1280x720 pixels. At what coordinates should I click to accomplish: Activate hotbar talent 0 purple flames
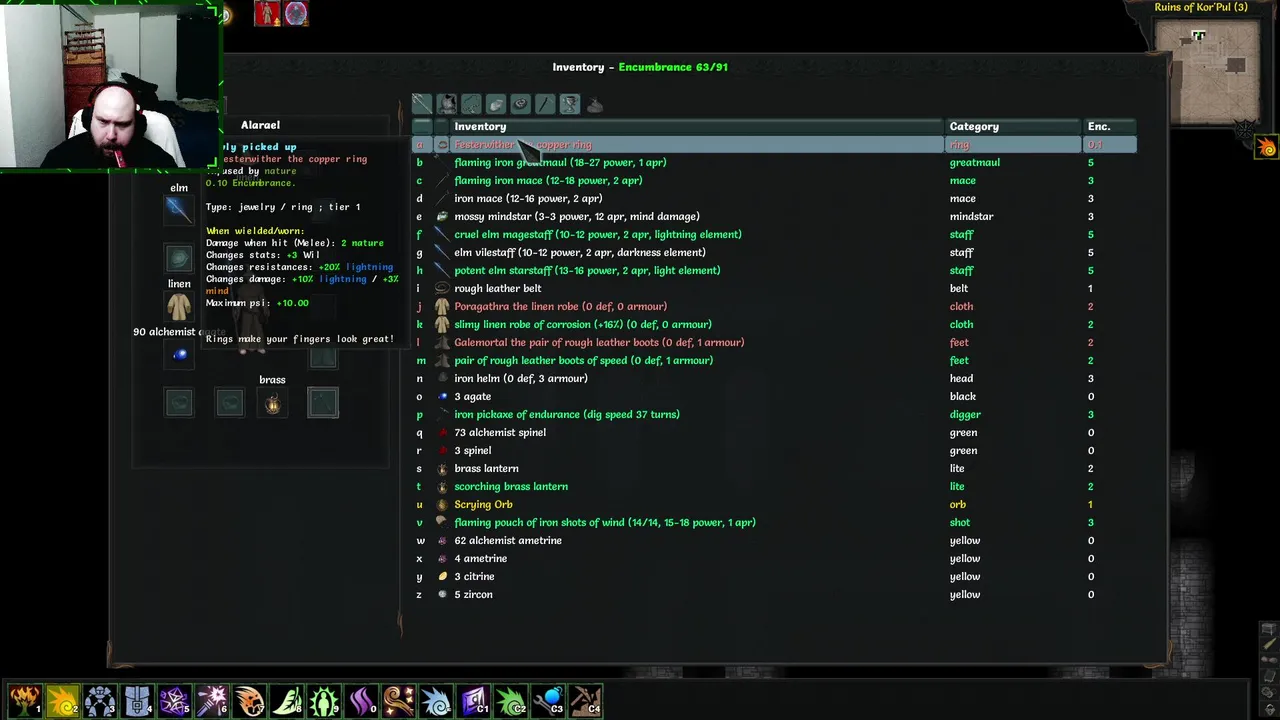point(362,700)
